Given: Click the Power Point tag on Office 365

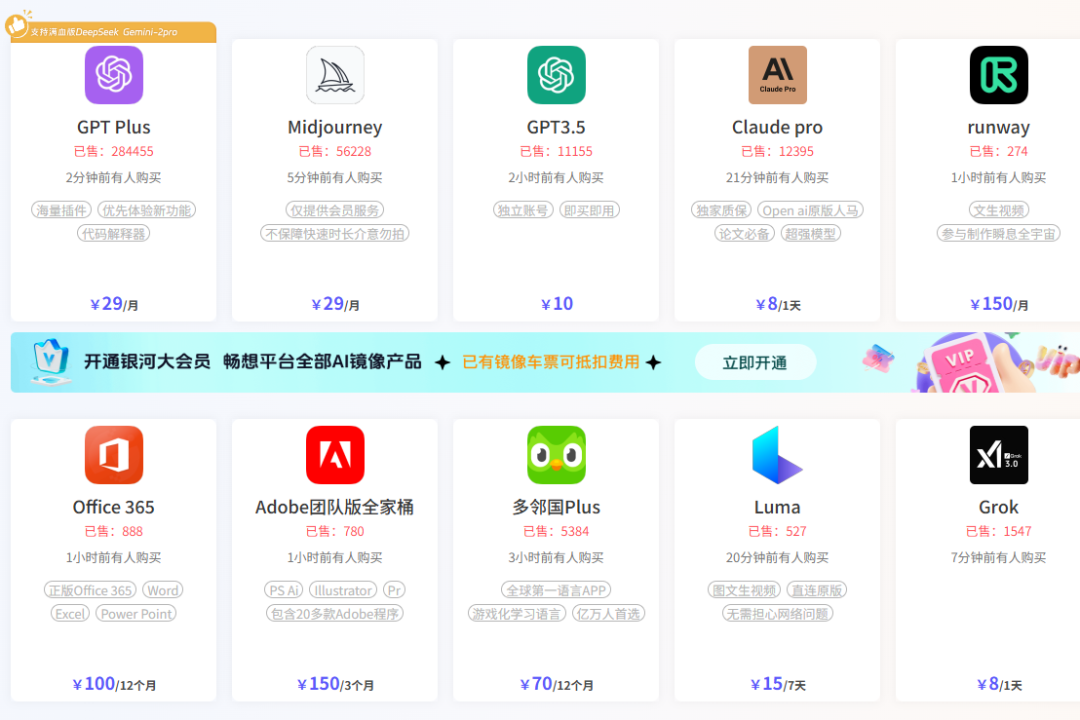Looking at the screenshot, I should 136,614.
